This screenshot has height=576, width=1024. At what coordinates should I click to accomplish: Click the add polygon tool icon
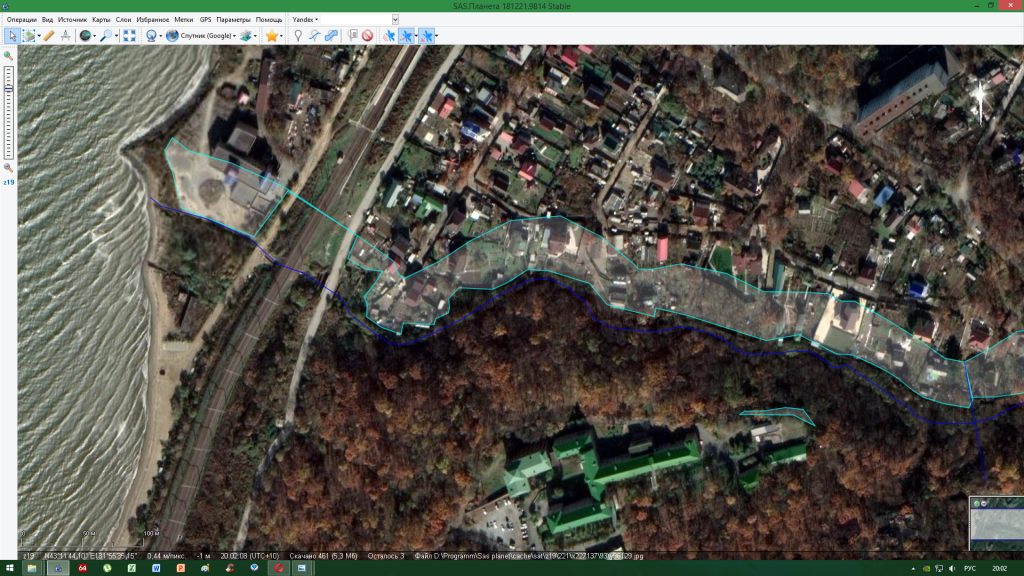pos(331,35)
